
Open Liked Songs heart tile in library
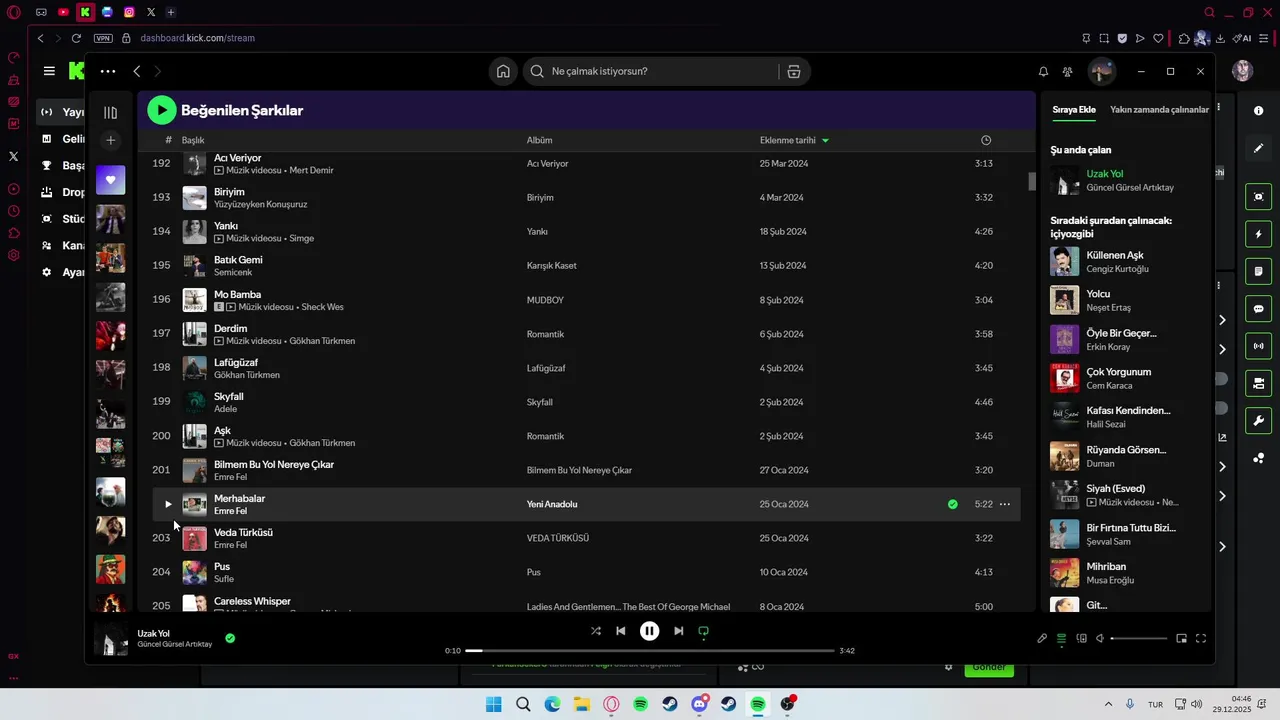[110, 180]
